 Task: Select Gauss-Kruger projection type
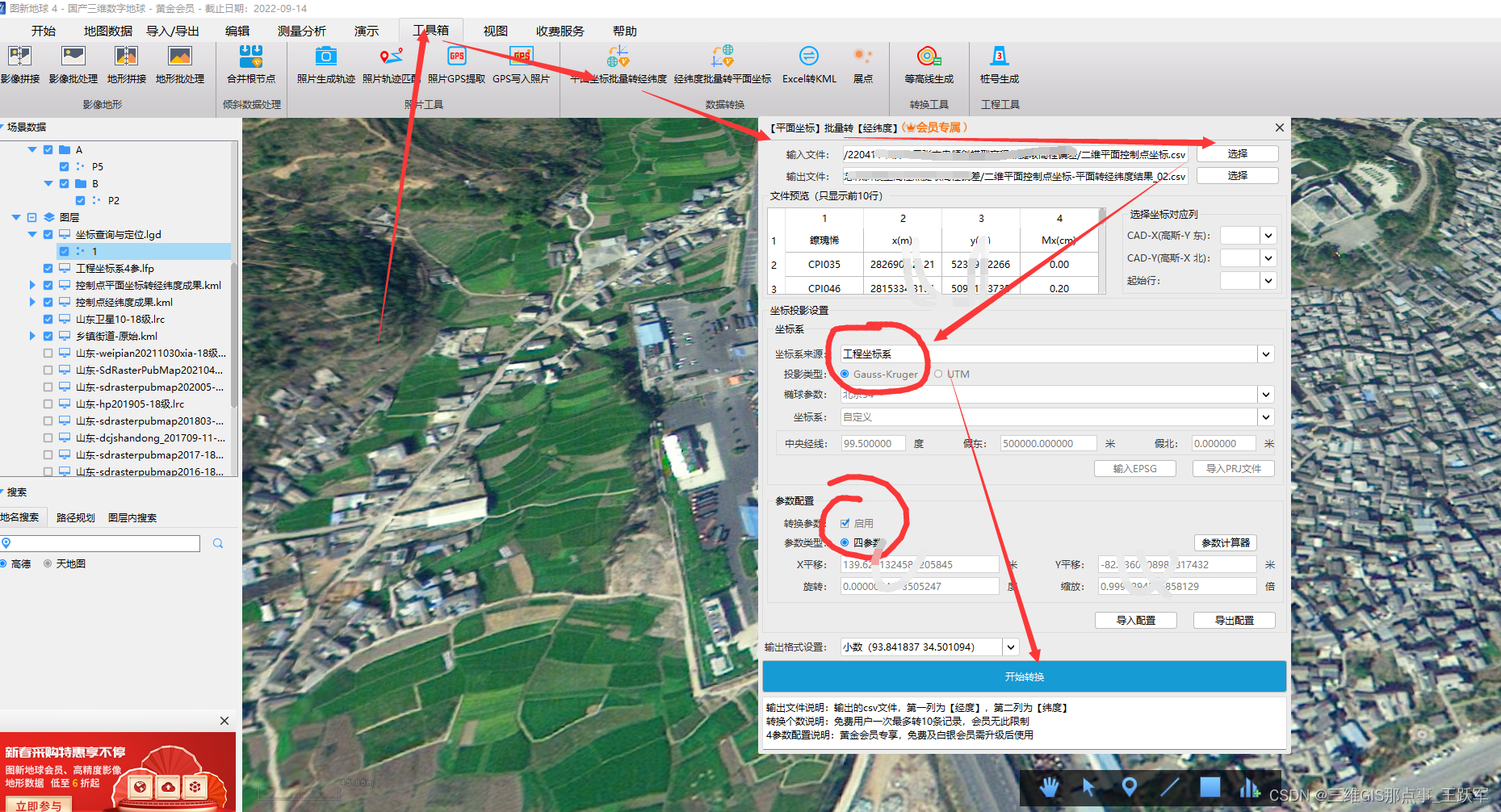(845, 374)
